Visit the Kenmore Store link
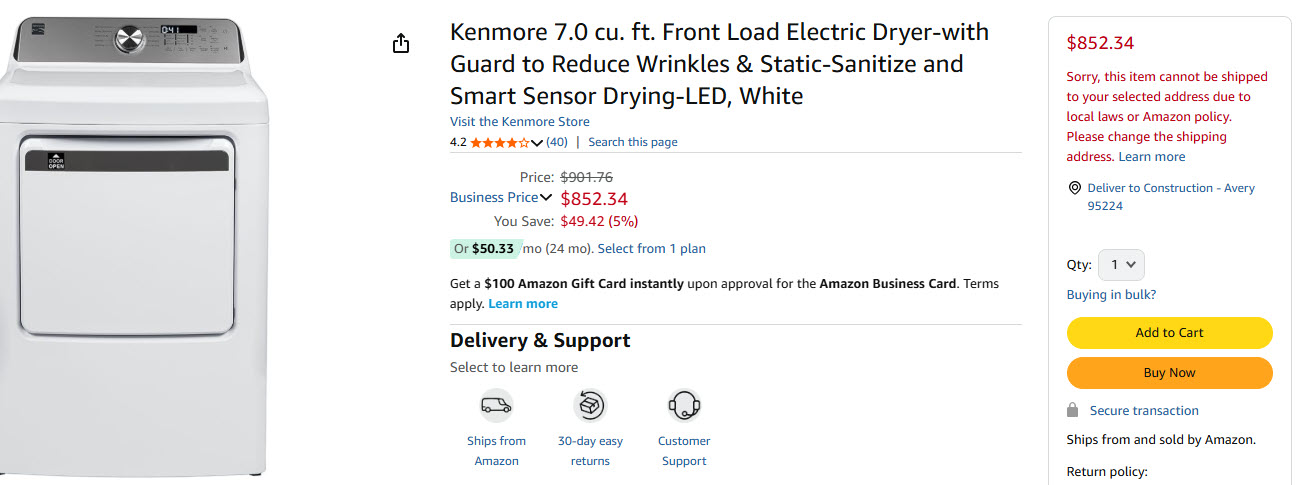The width and height of the screenshot is (1299, 485). pyautogui.click(x=520, y=122)
